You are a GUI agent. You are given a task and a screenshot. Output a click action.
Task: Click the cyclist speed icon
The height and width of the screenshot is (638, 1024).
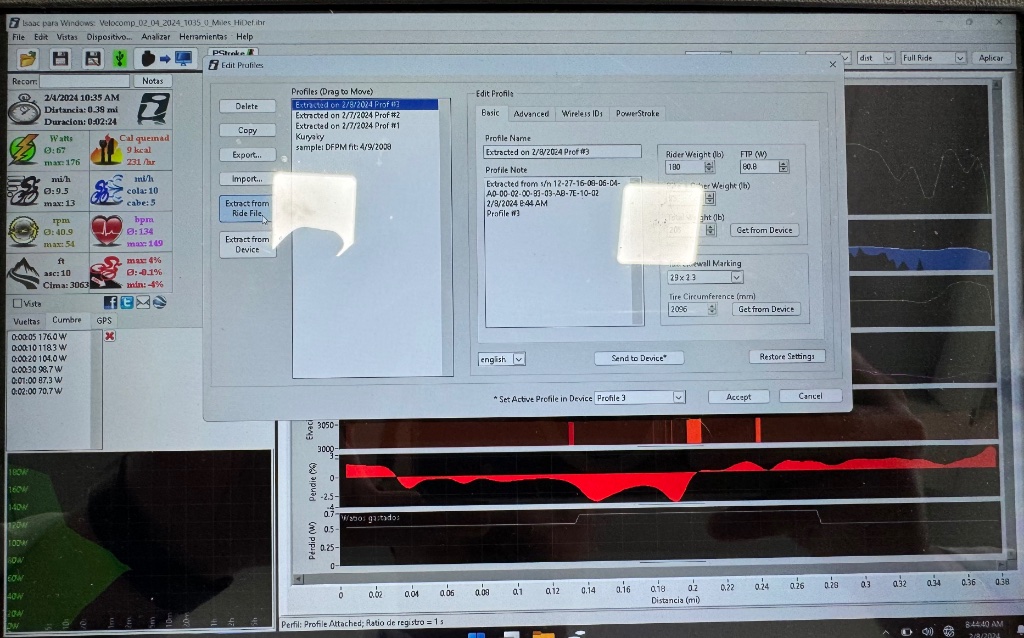[24, 190]
